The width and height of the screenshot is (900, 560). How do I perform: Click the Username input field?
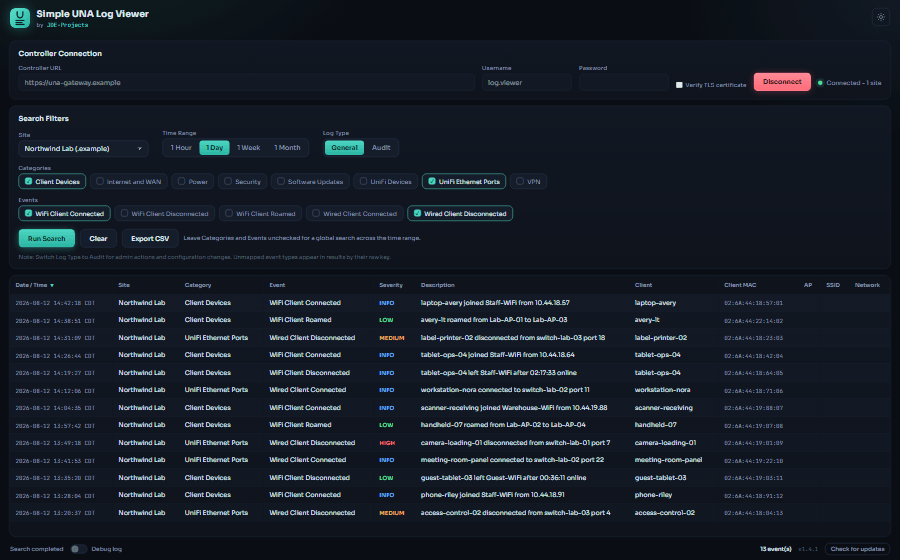[x=526, y=83]
